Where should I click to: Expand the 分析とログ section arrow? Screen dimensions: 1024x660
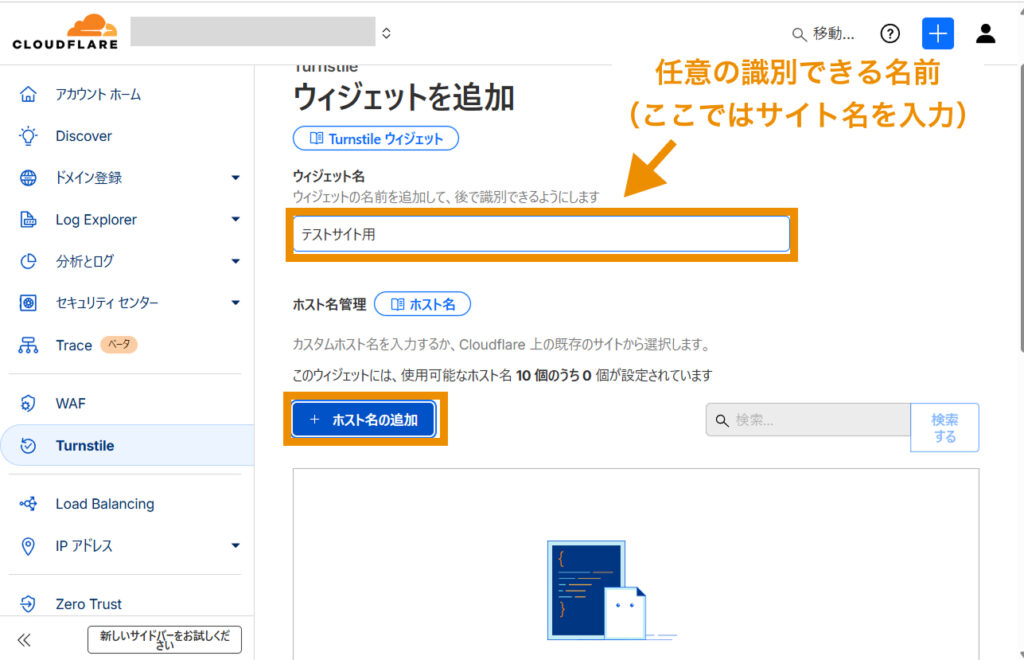point(235,262)
